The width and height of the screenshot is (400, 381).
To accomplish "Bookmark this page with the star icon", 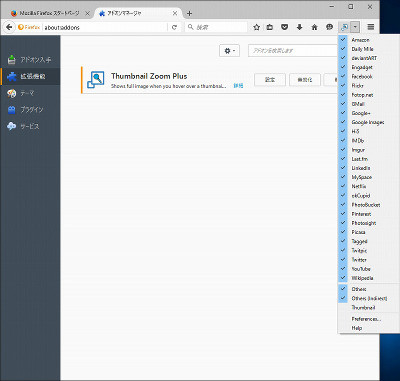I will (x=256, y=27).
